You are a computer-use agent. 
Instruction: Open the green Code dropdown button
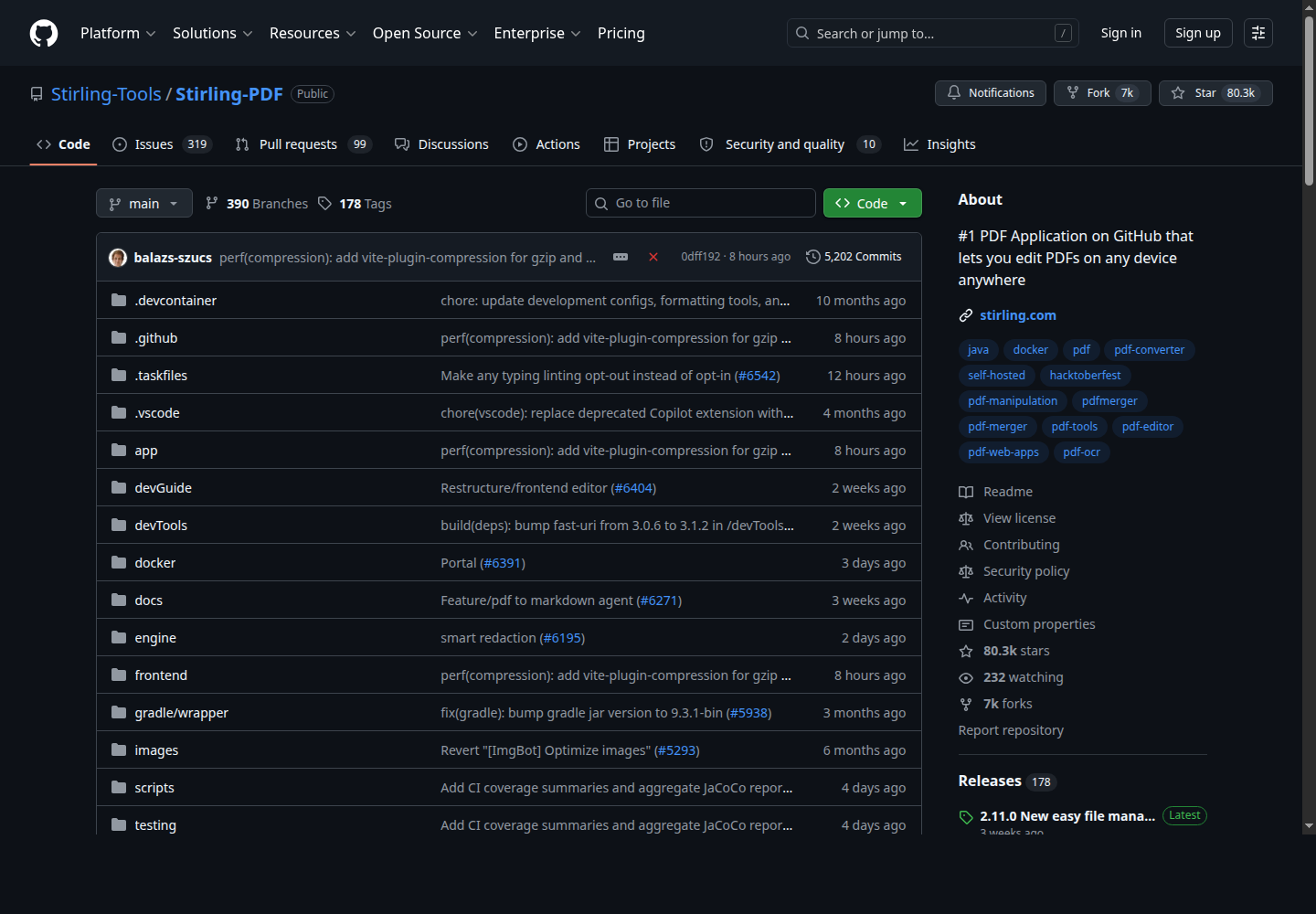click(873, 203)
